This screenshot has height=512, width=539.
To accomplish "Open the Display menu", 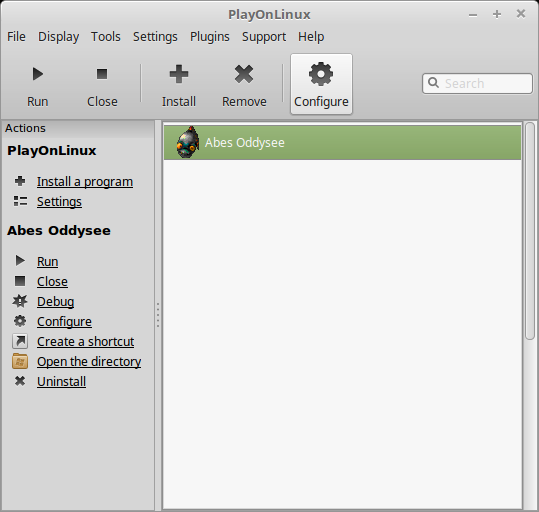I will (58, 36).
